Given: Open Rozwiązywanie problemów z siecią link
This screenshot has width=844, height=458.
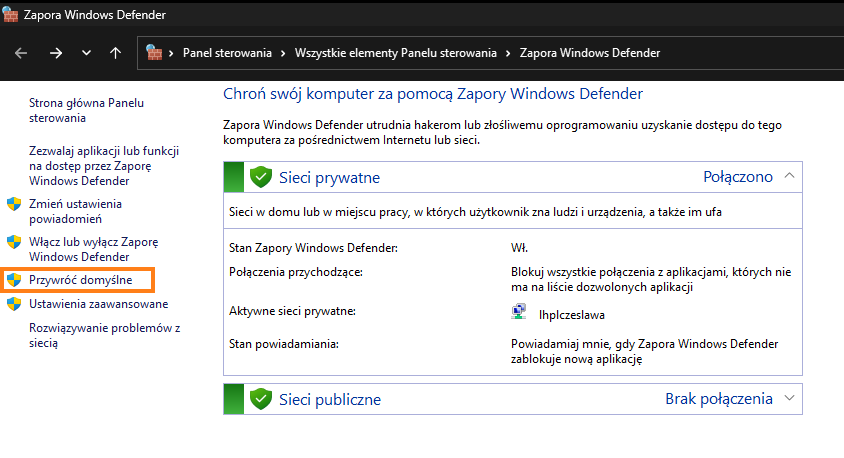Looking at the screenshot, I should click(x=104, y=335).
